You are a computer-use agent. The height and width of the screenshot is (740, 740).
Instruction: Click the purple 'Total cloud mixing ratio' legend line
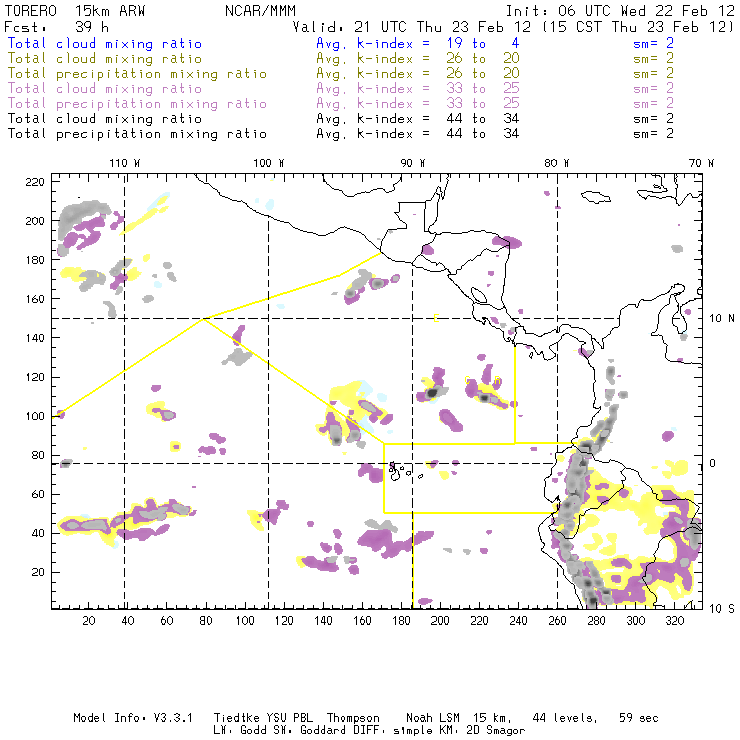tap(105, 89)
